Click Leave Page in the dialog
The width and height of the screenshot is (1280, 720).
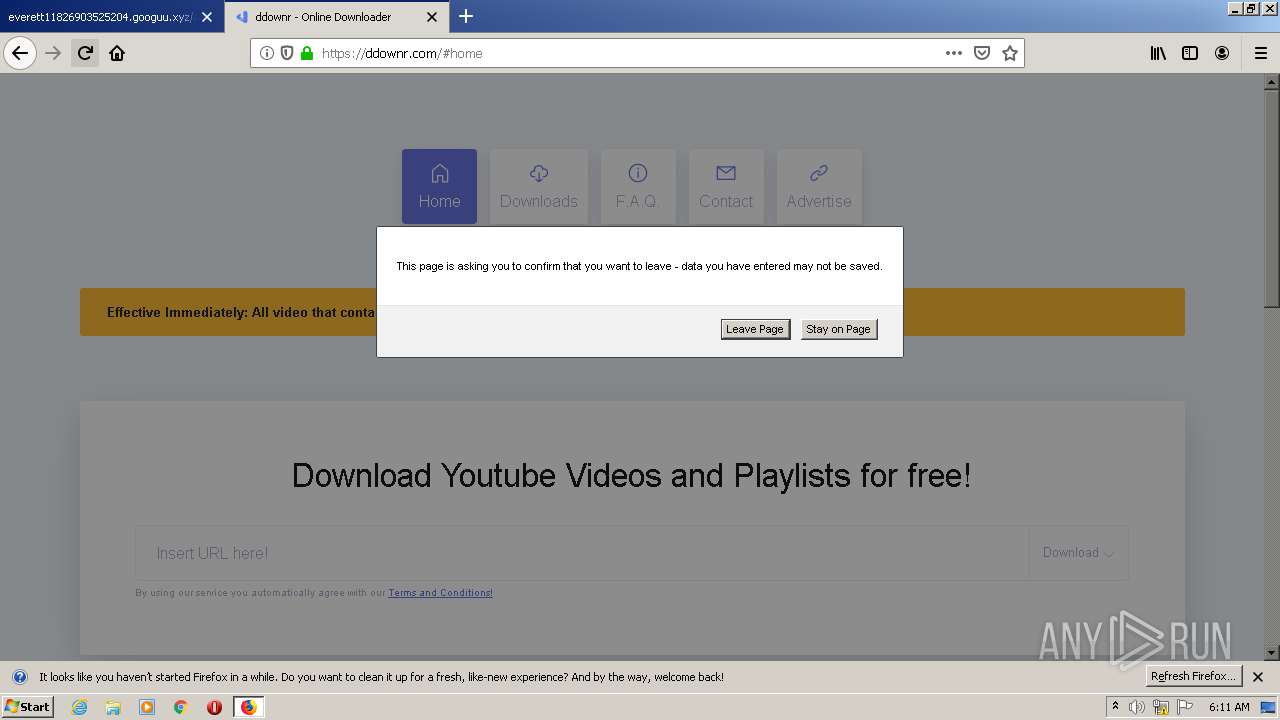[x=755, y=329]
